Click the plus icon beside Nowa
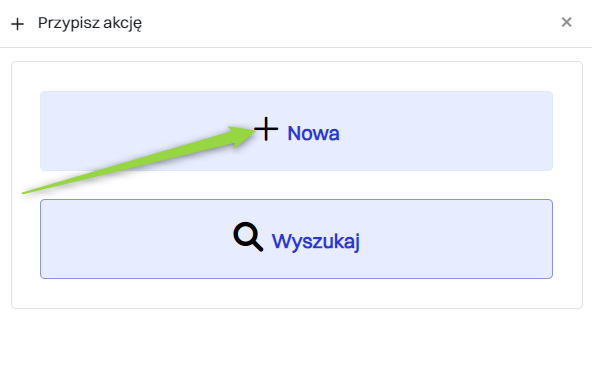Viewport: 592px width, 371px height. [267, 129]
